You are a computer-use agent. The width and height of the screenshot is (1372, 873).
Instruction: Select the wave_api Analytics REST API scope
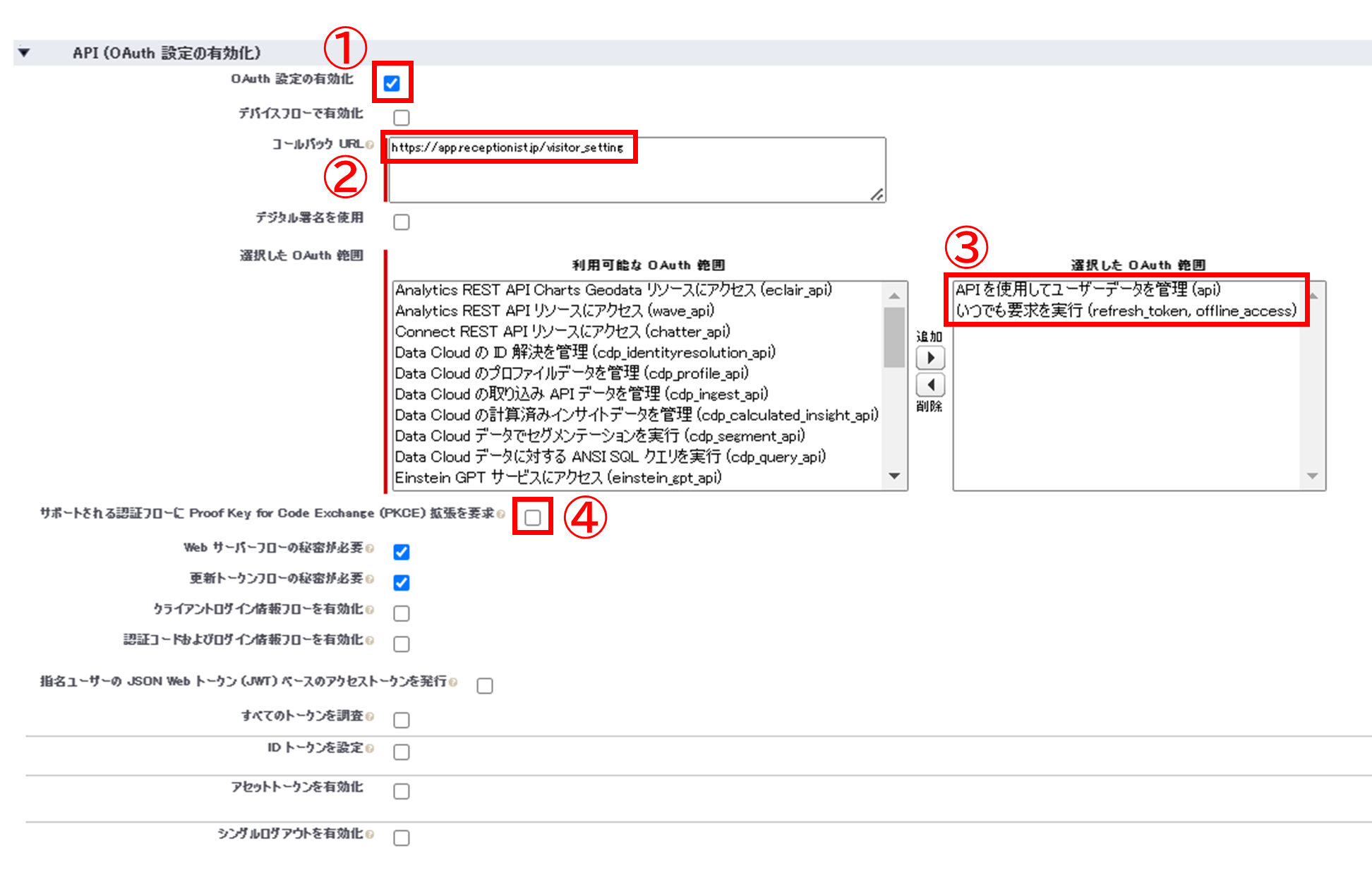tap(555, 311)
